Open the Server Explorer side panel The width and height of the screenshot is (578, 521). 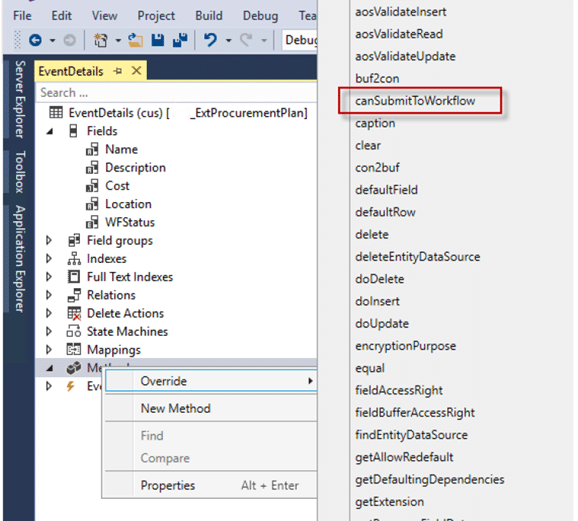click(20, 100)
